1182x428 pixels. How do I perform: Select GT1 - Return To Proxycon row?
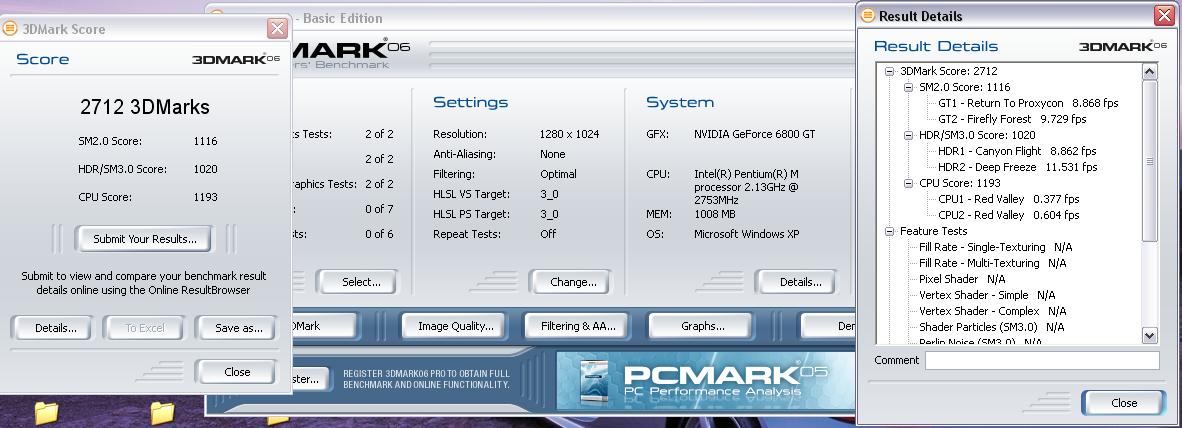click(x=1028, y=103)
